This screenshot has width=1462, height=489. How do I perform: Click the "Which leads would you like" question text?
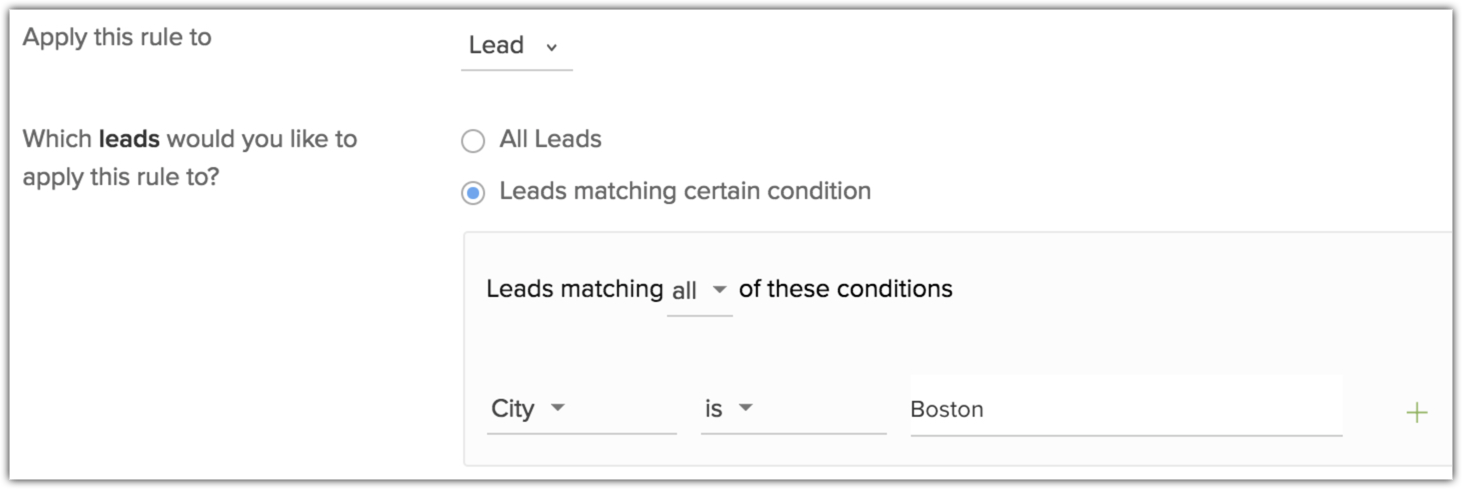(x=190, y=138)
